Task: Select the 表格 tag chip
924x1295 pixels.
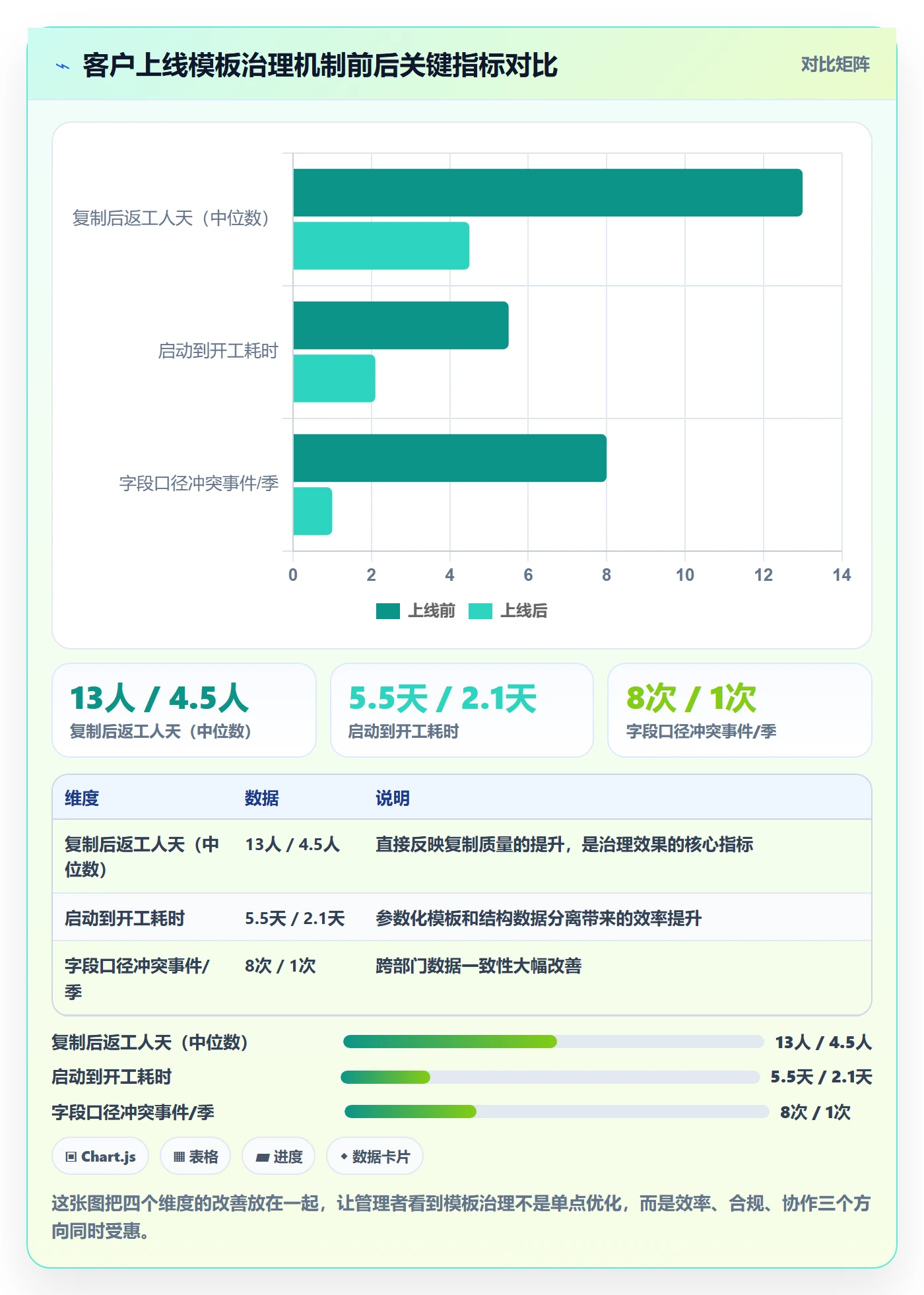Action: click(195, 1156)
